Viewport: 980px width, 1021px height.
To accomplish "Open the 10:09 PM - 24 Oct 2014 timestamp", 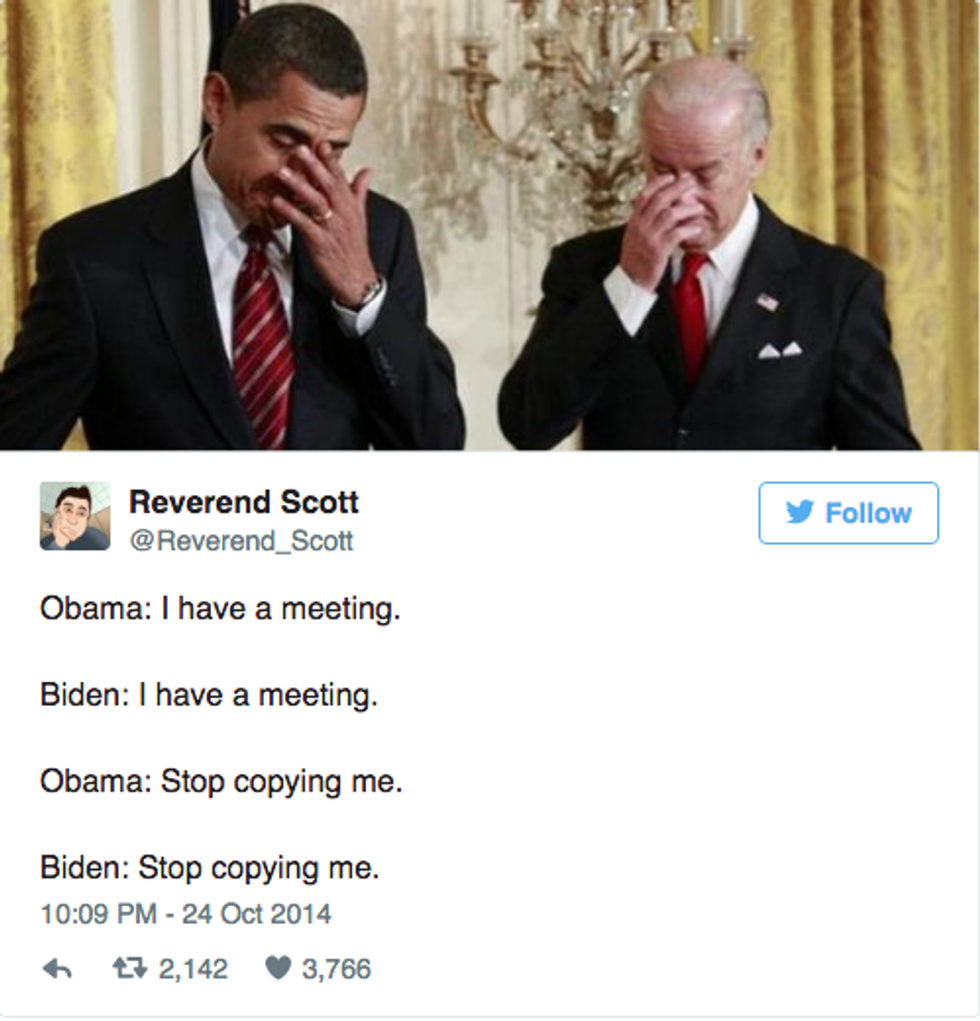I will (186, 914).
